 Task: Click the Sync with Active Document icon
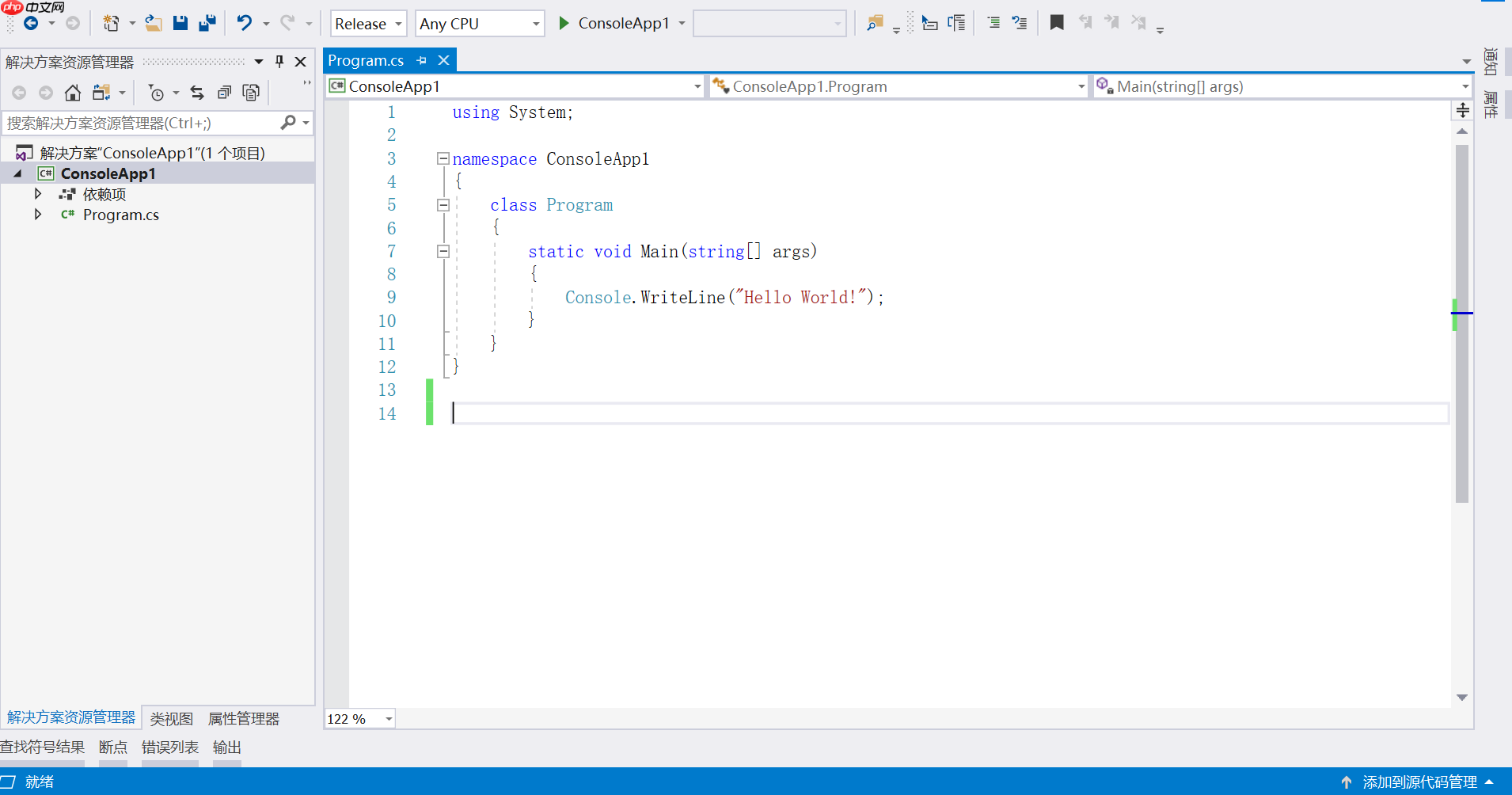pyautogui.click(x=197, y=93)
